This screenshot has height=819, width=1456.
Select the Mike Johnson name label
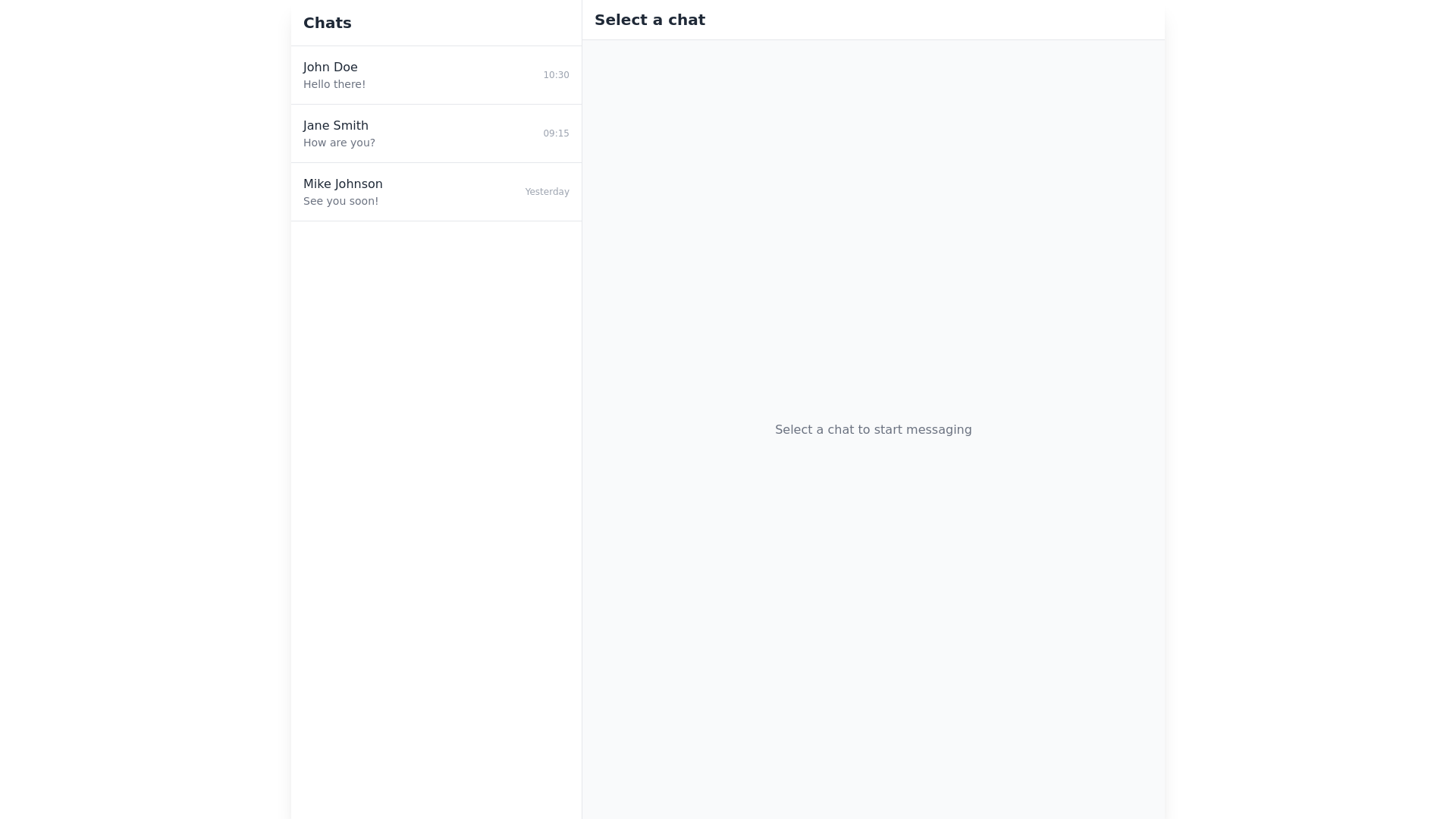pos(343,184)
